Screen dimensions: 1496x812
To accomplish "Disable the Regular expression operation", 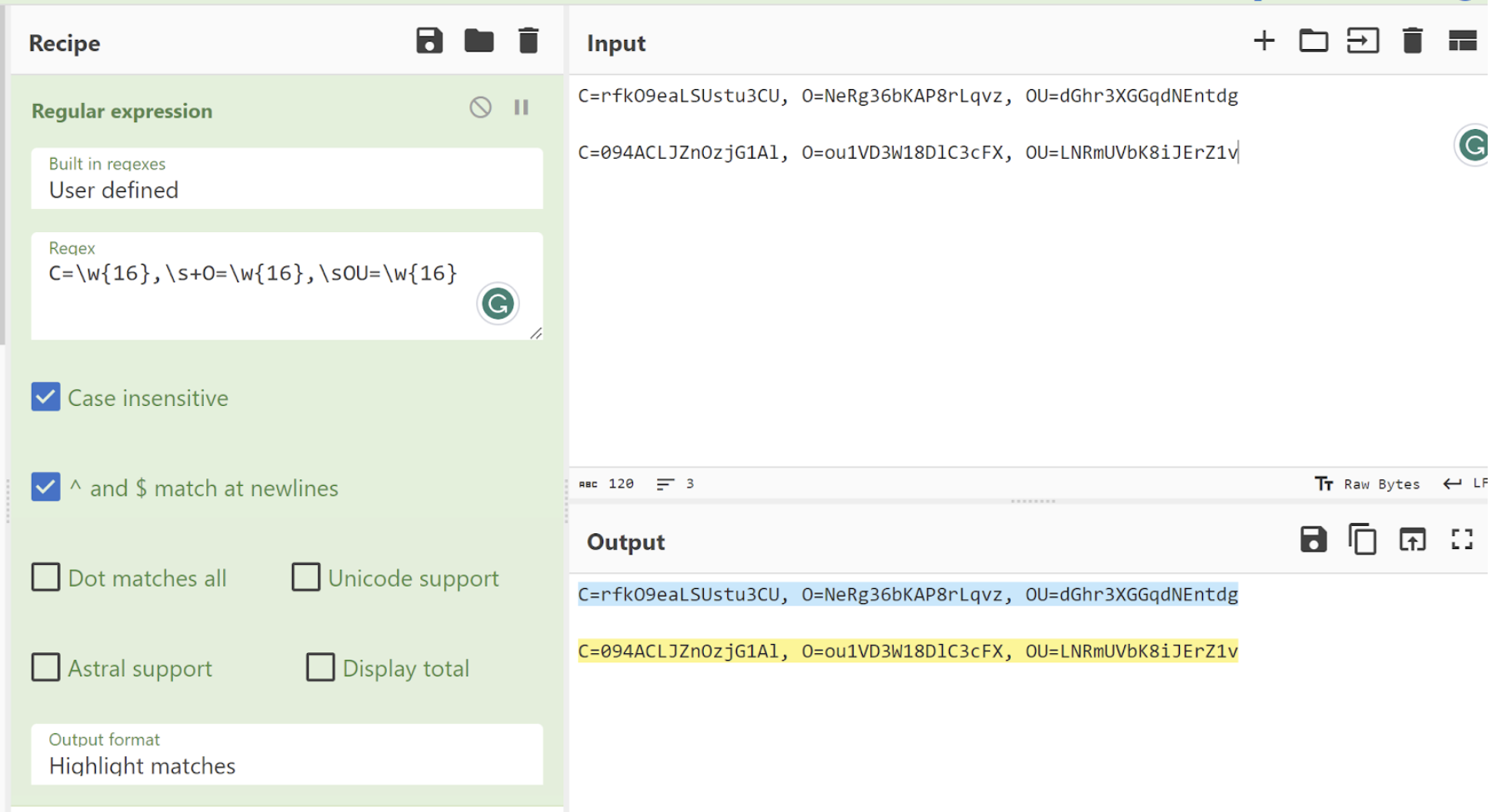I will 480,107.
